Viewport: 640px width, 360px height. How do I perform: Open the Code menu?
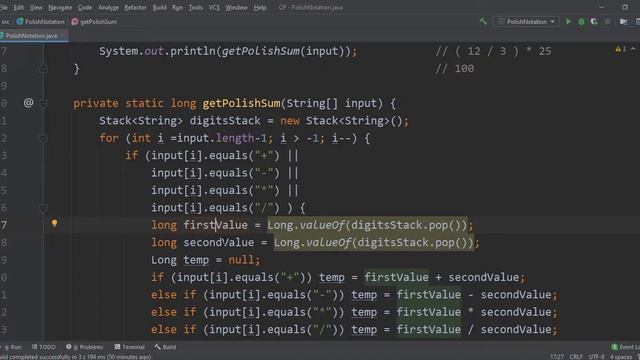[x=84, y=7]
